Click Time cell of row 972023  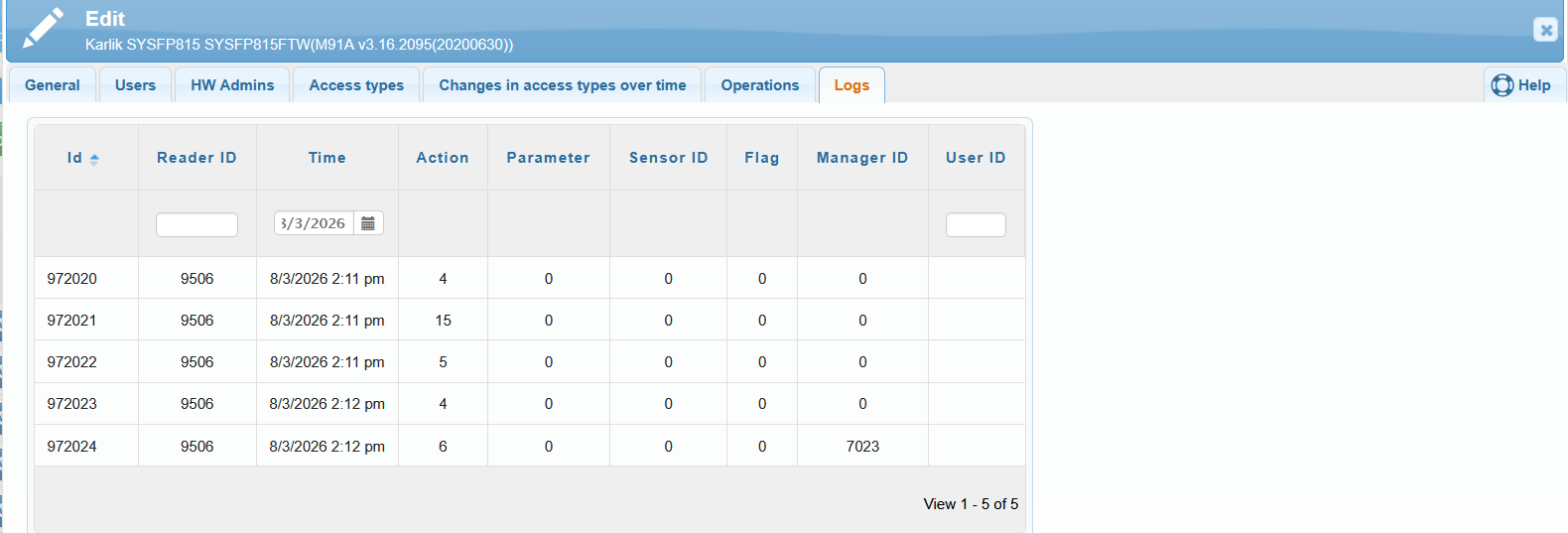327,404
